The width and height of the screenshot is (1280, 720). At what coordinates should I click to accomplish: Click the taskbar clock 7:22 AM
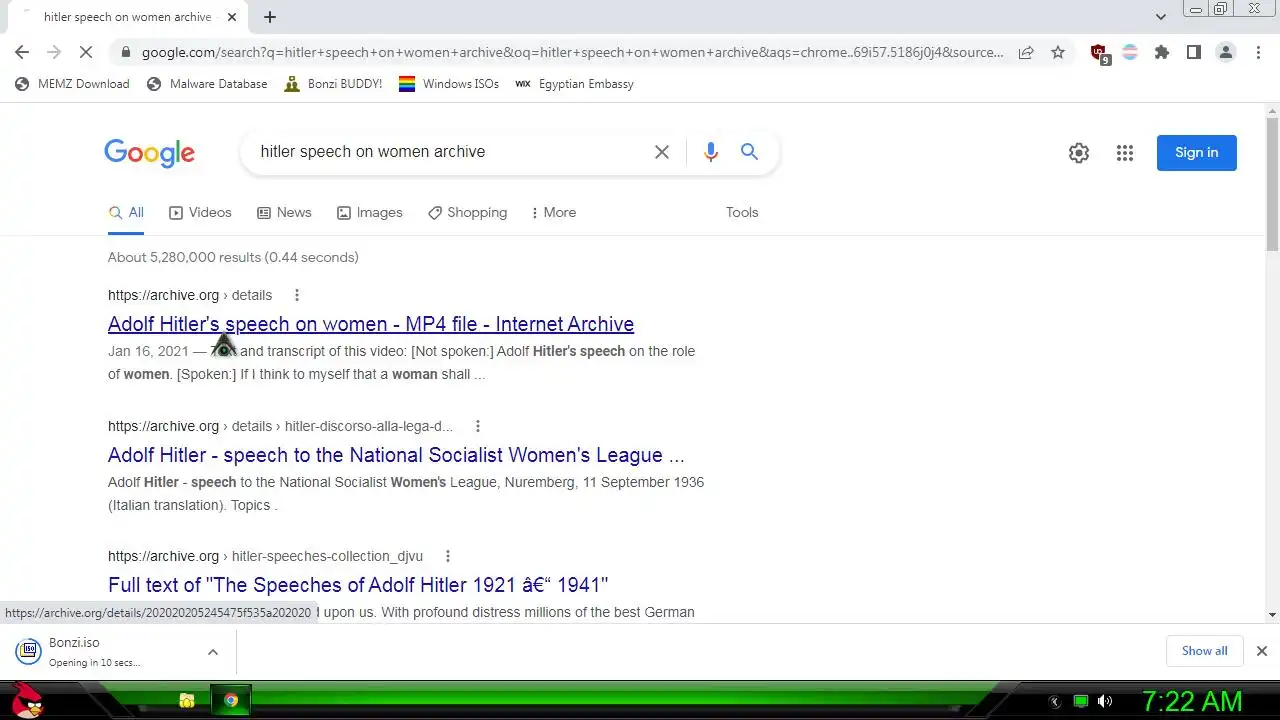(1193, 701)
